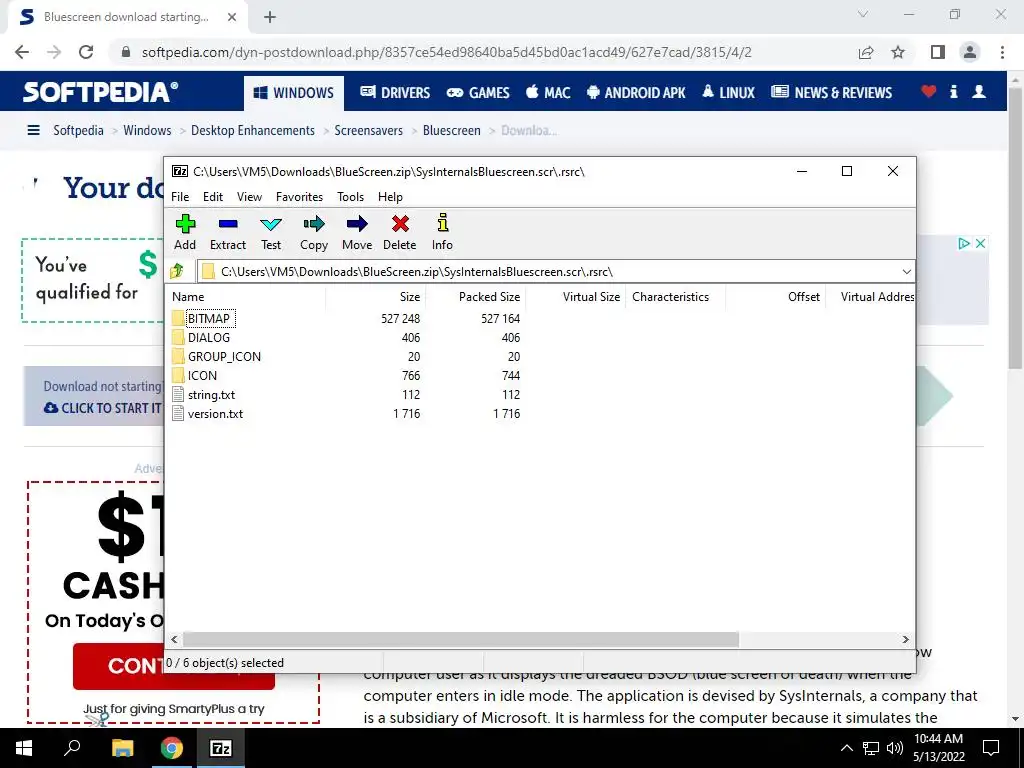Open Softpedia GAMES section
Screen dimensions: 1024x768
coord(478,93)
